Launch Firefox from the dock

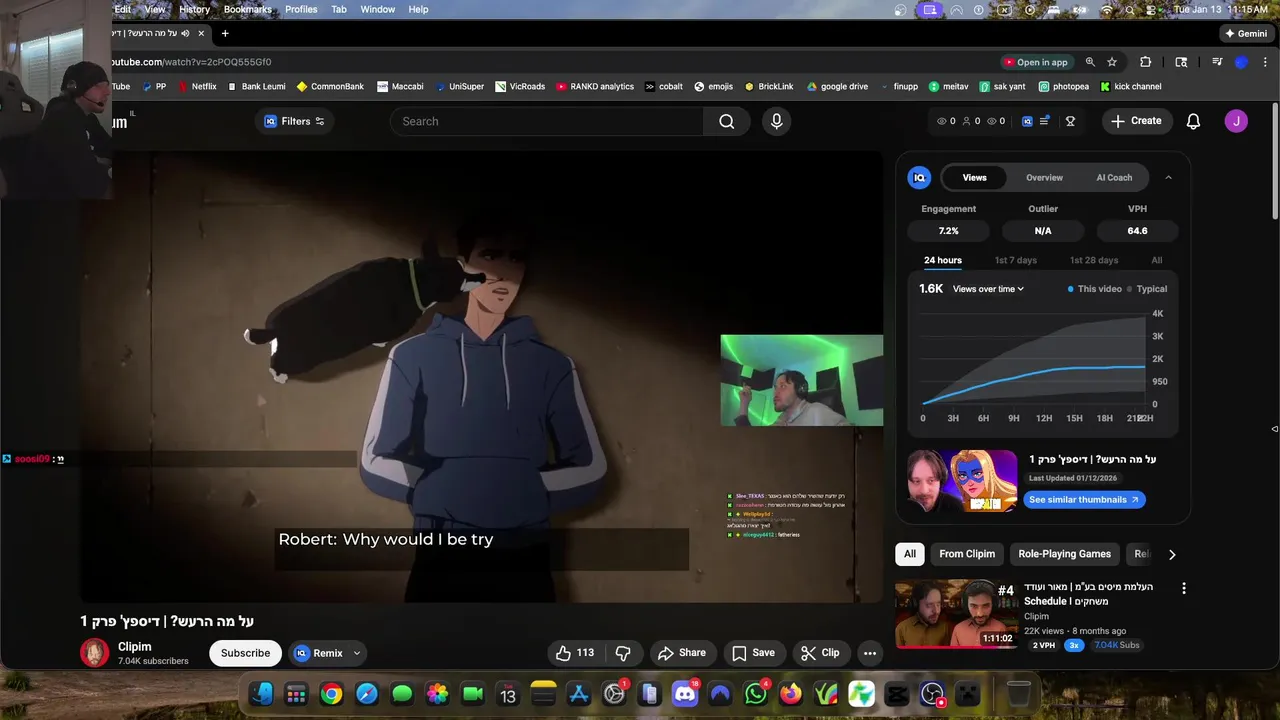click(791, 694)
